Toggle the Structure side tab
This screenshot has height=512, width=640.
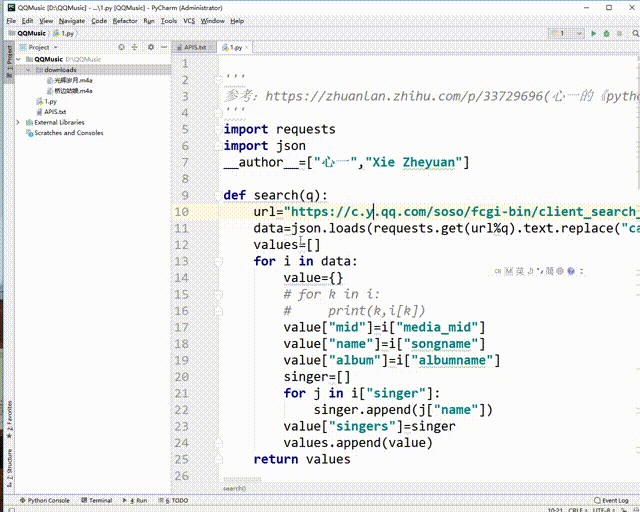click(x=9, y=468)
